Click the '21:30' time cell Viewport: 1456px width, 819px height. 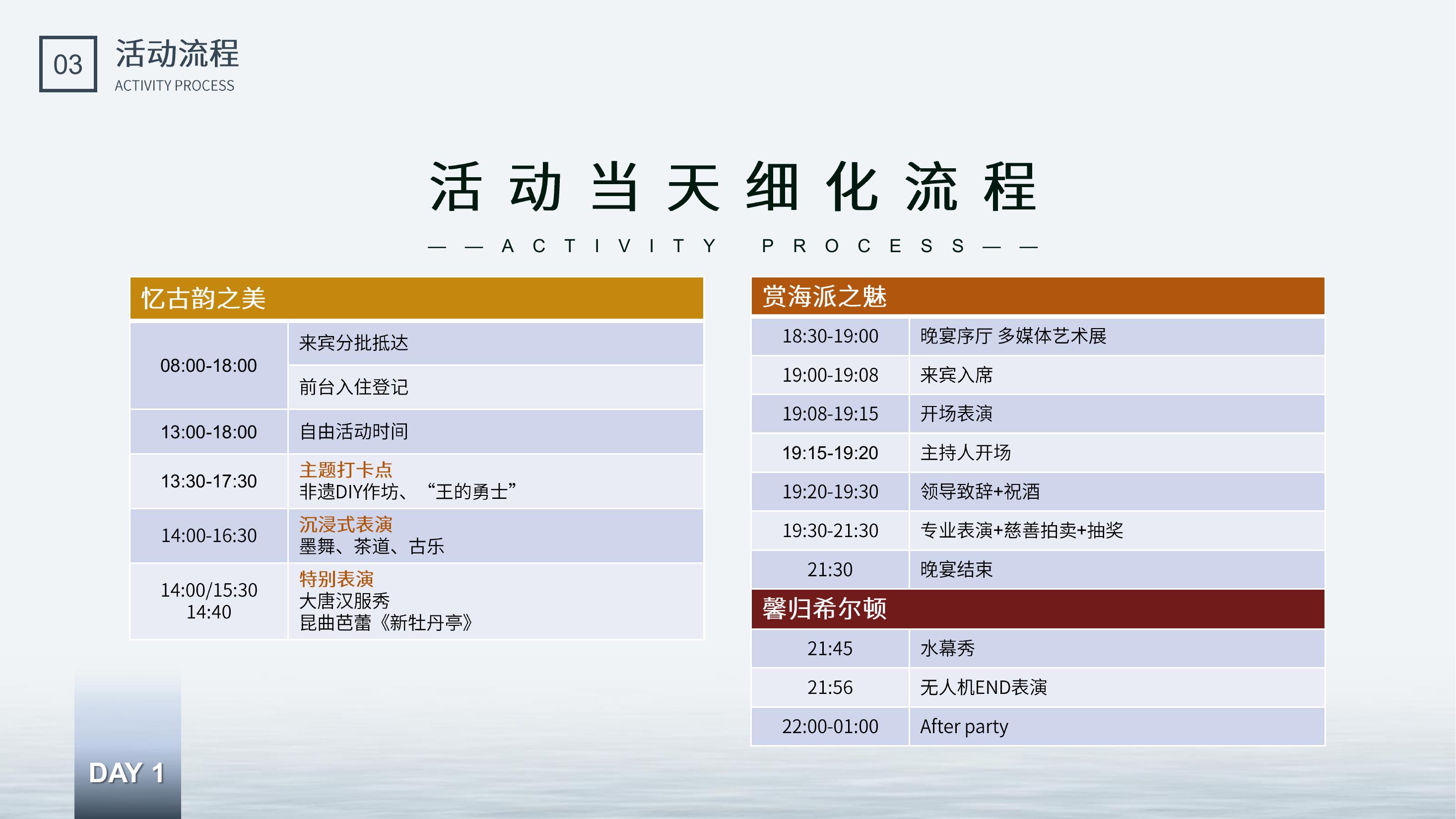830,570
